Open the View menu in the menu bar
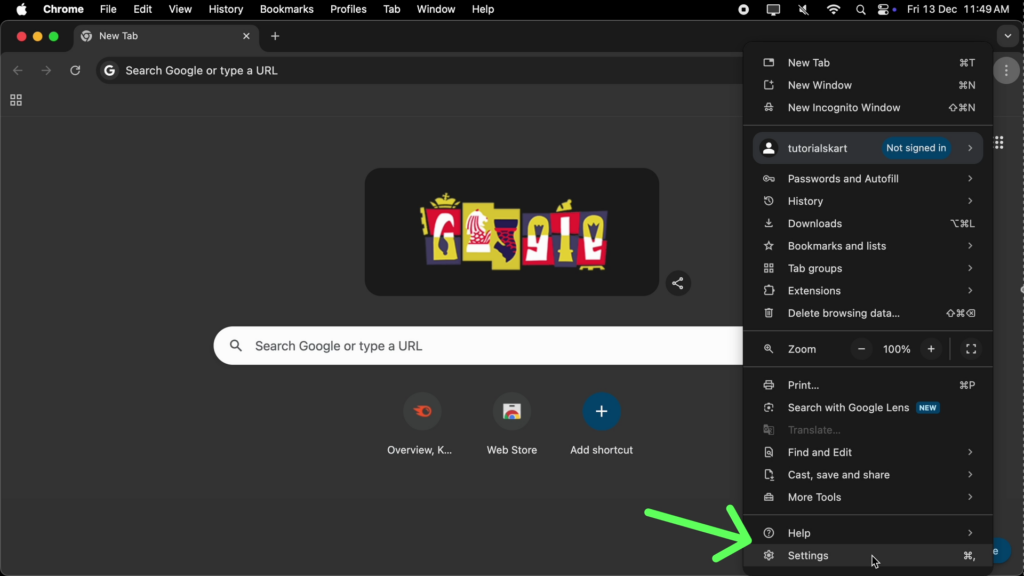Image resolution: width=1024 pixels, height=576 pixels. click(x=180, y=9)
